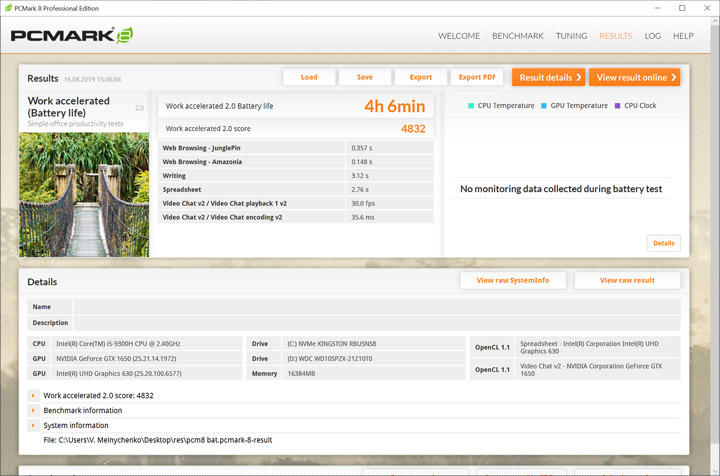This screenshot has width=720, height=476.
Task: Click the PCMark 8 logo
Action: 72,35
